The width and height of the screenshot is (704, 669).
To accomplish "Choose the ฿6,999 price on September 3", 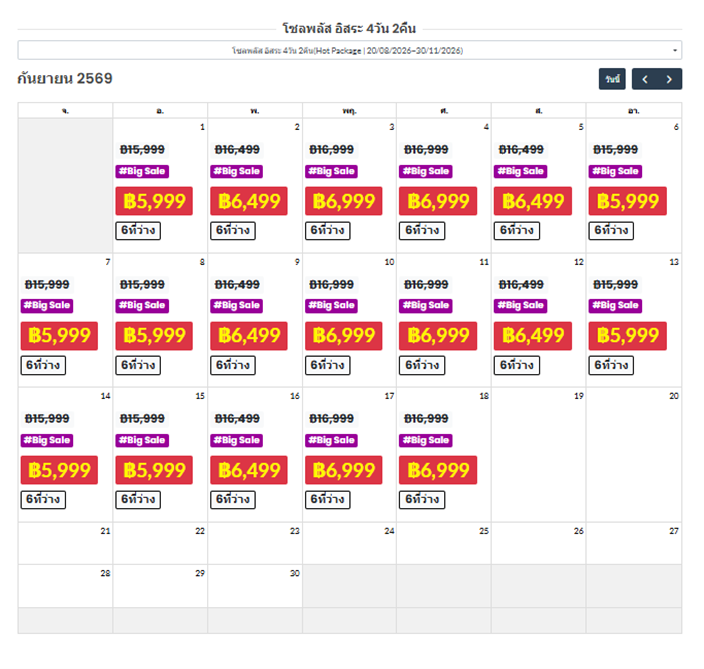I will pos(343,201).
